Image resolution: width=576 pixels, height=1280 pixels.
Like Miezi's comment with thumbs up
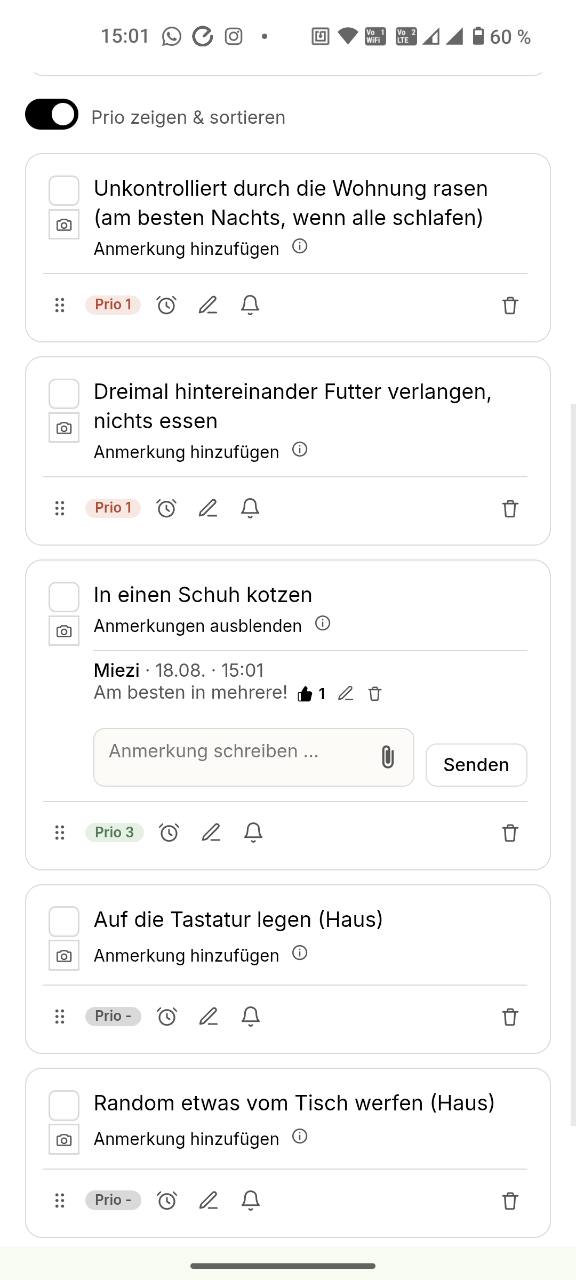pyautogui.click(x=305, y=693)
